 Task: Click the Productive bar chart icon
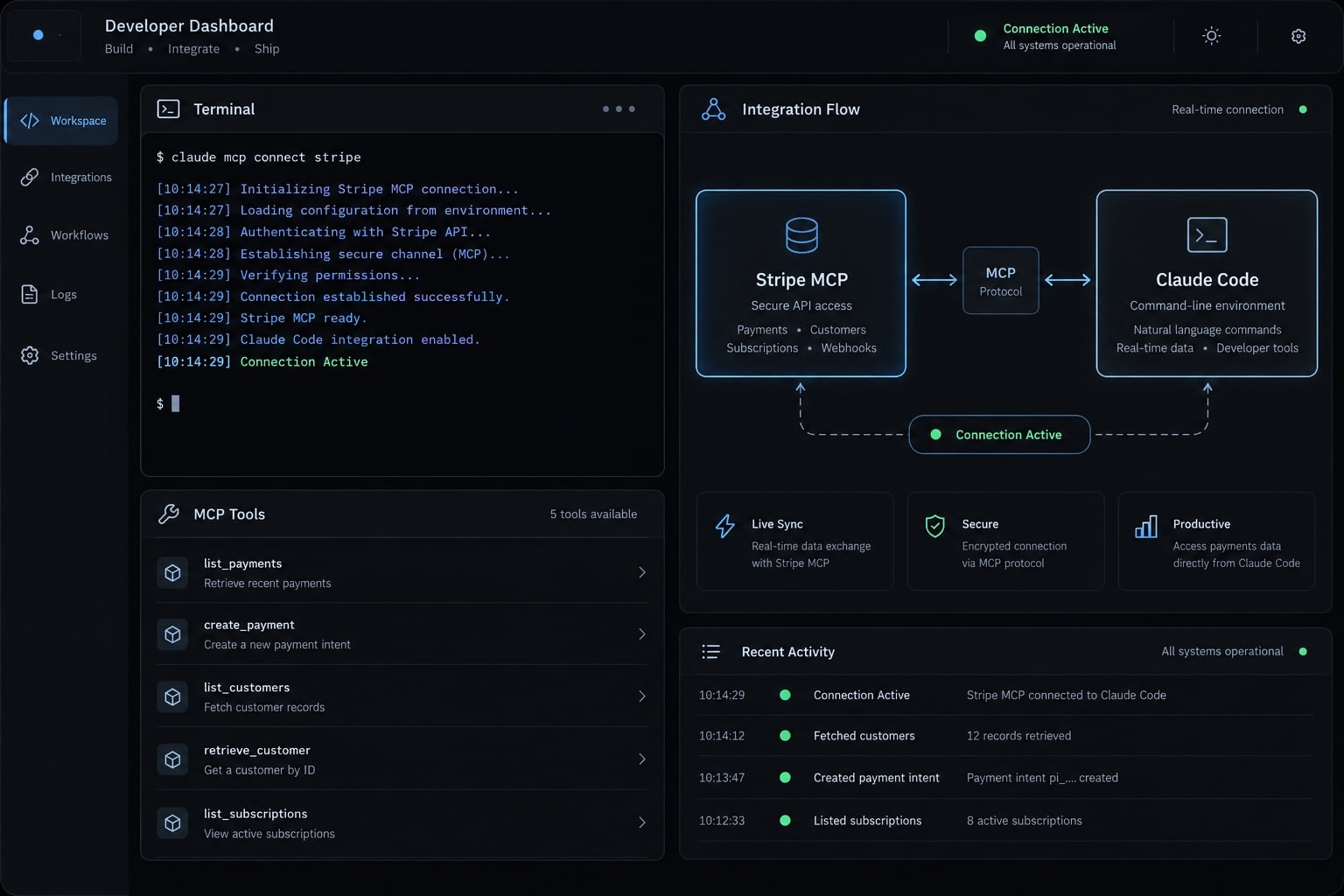click(x=1146, y=526)
